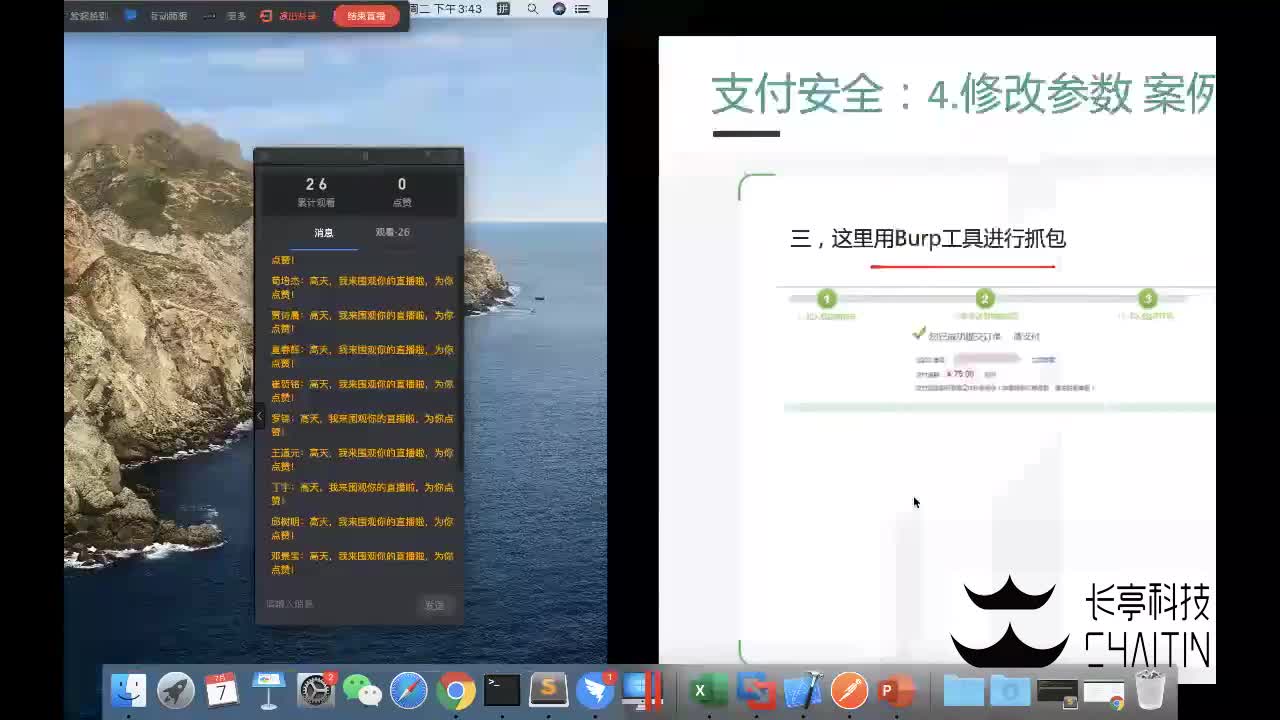The width and height of the screenshot is (1280, 720).
Task: Open VMware Fusion icon in dock
Action: (x=756, y=690)
